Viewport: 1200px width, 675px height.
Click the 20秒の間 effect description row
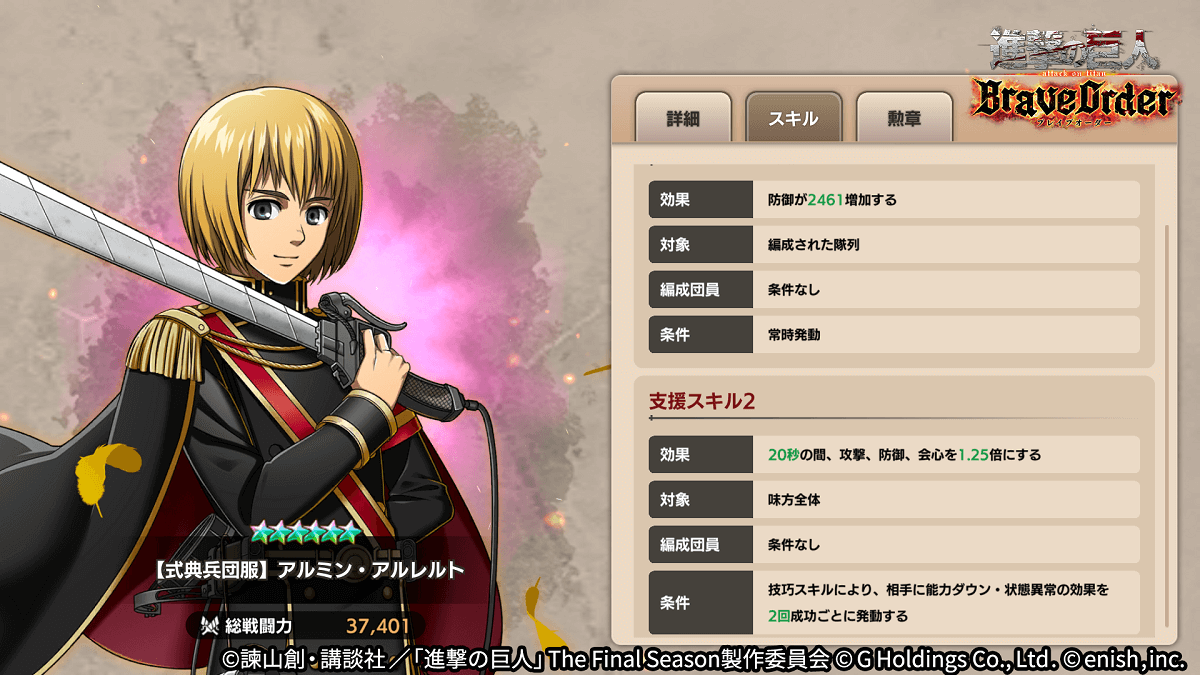(x=893, y=454)
